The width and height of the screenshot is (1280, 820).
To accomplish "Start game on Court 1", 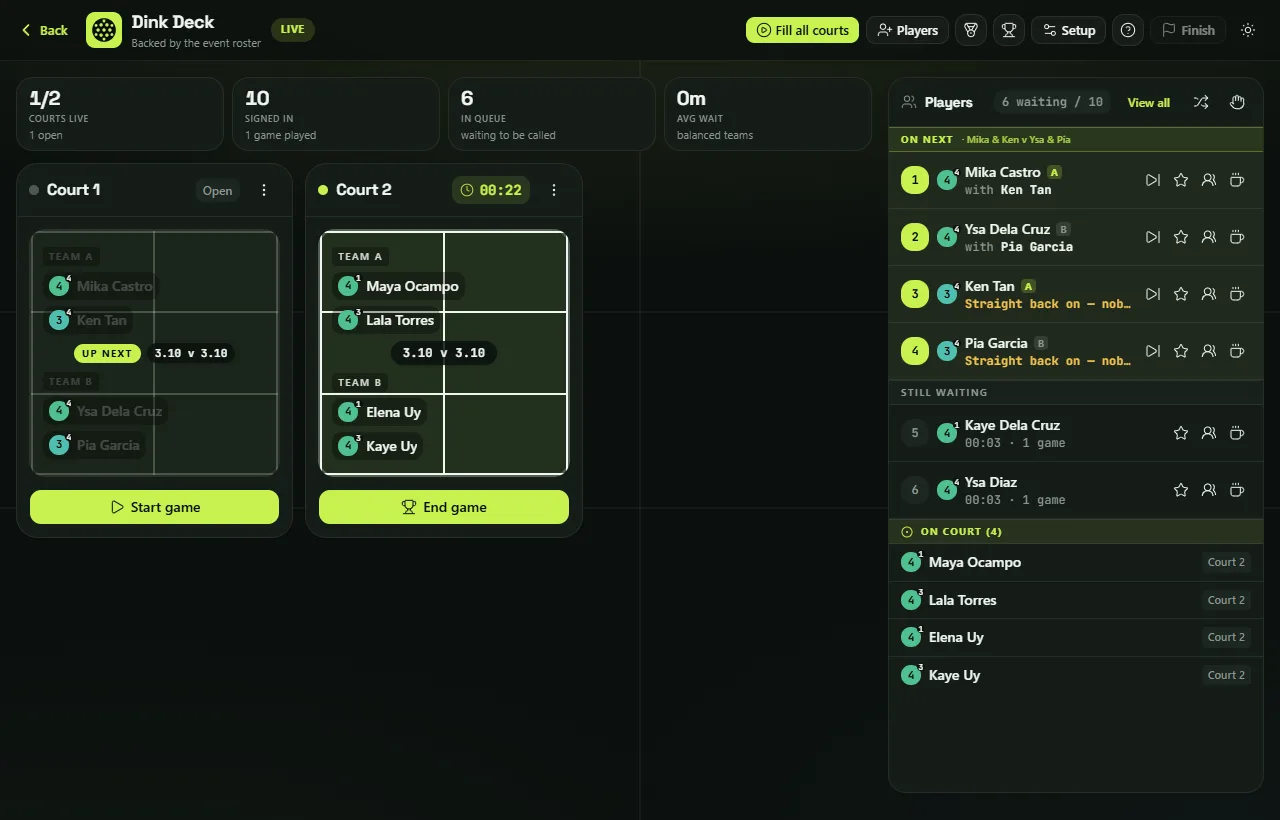I will [154, 507].
